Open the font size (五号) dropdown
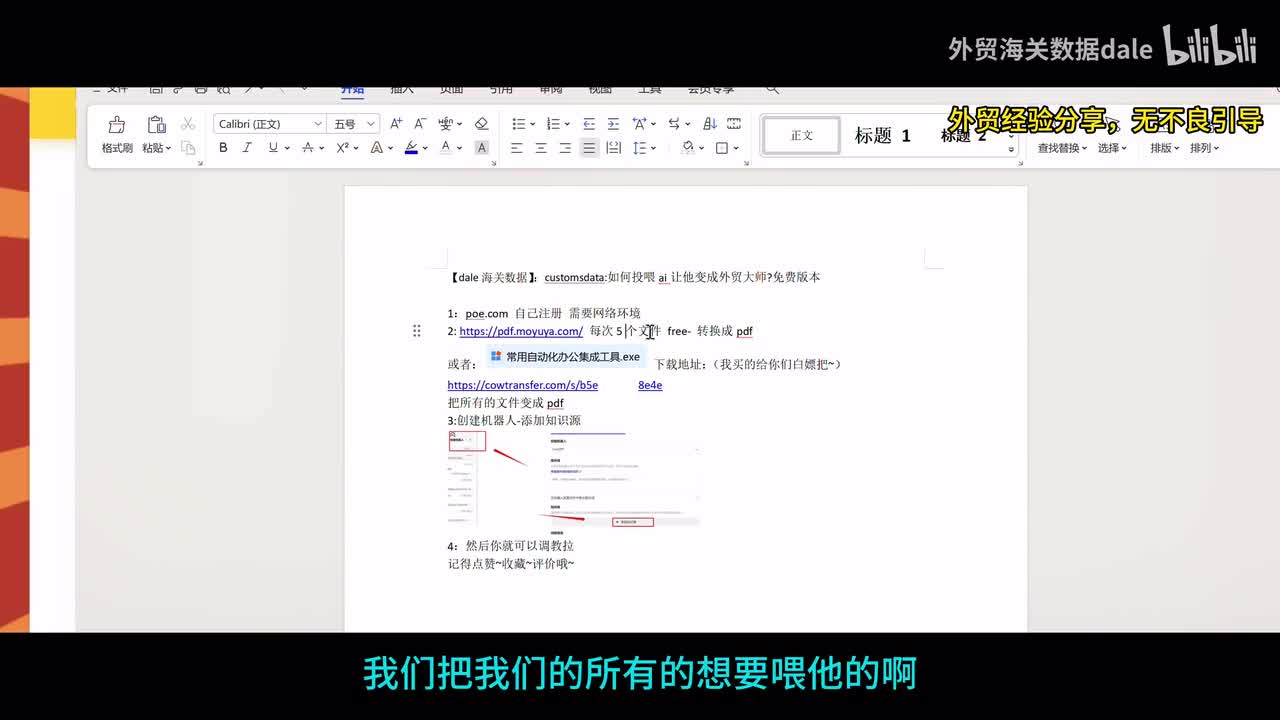The height and width of the screenshot is (720, 1280). [370, 124]
